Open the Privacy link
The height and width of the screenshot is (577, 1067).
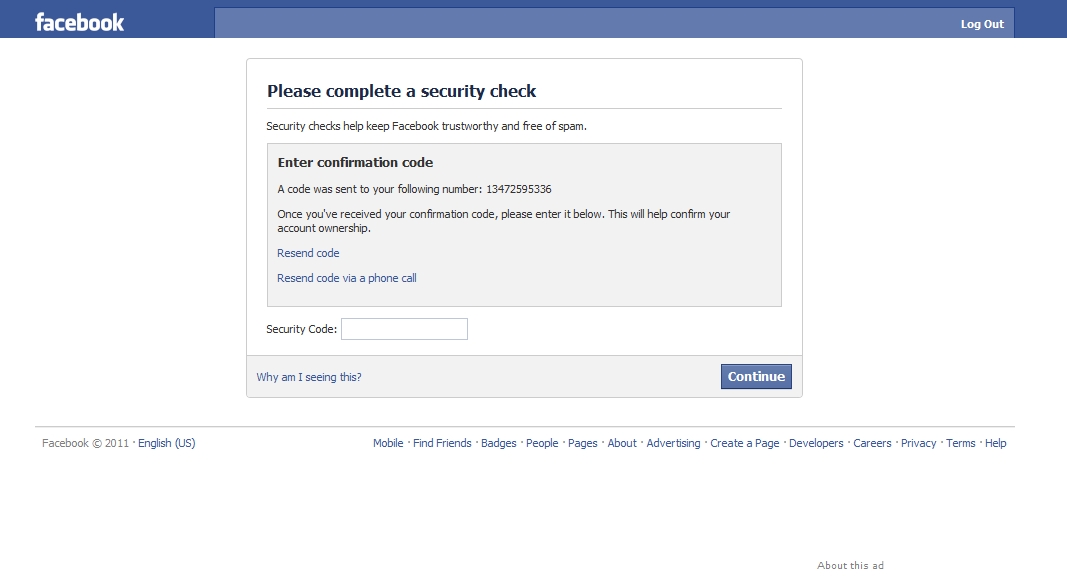click(x=919, y=443)
